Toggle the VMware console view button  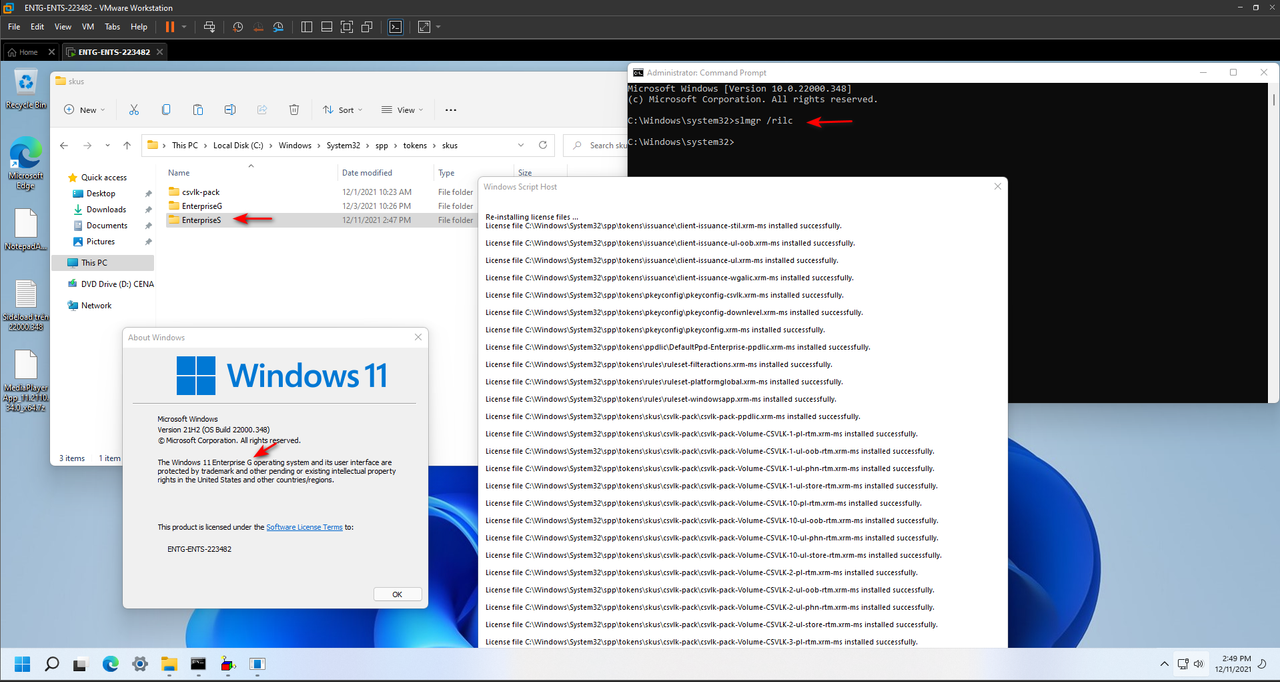pos(396,26)
